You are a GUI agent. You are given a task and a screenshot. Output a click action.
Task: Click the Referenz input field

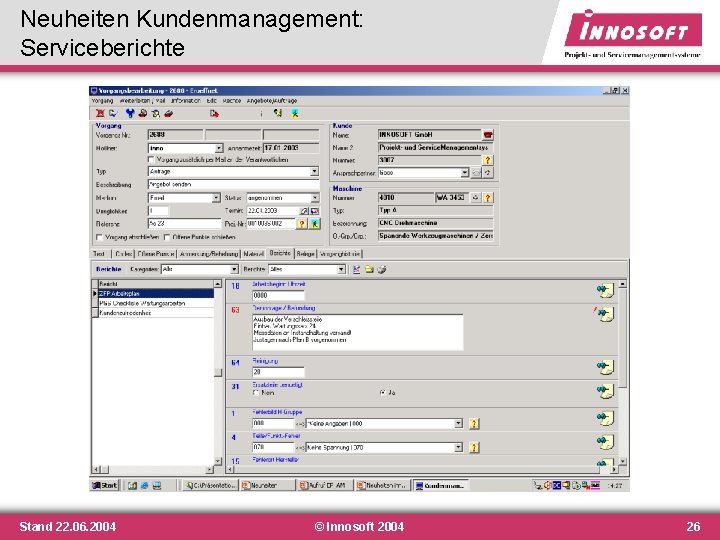pos(184,224)
